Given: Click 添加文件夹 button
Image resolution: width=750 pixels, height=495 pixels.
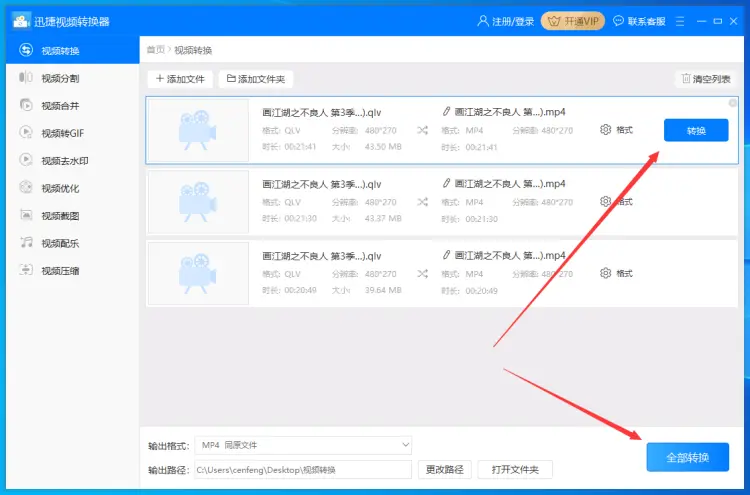Looking at the screenshot, I should [x=256, y=79].
